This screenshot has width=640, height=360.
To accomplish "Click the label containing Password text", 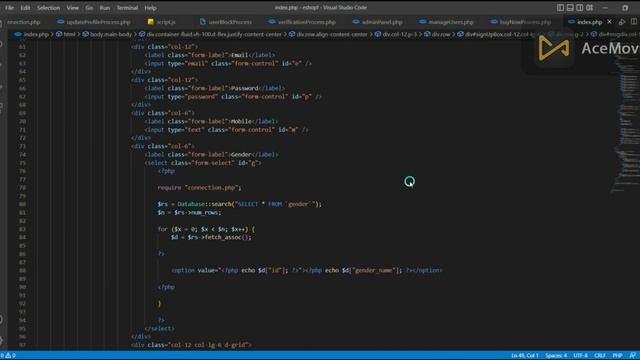I will pyautogui.click(x=215, y=88).
